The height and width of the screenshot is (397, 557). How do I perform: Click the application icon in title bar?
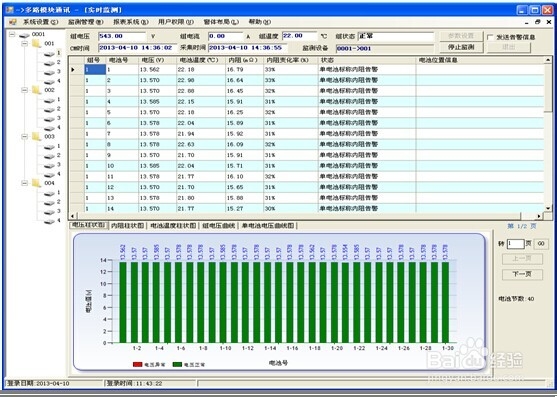pyautogui.click(x=9, y=10)
